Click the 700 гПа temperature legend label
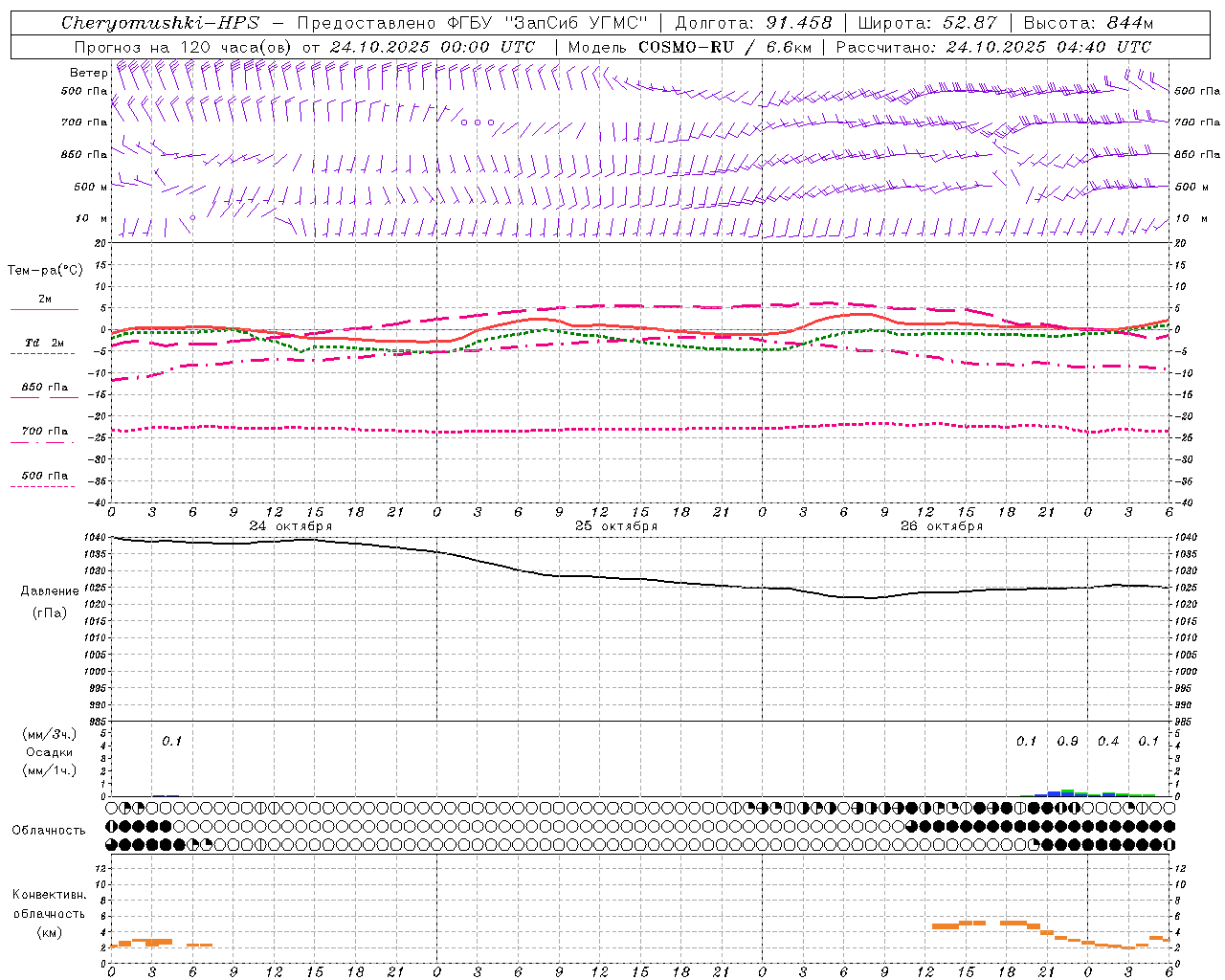The width and height of the screenshot is (1225, 980). click(x=45, y=432)
